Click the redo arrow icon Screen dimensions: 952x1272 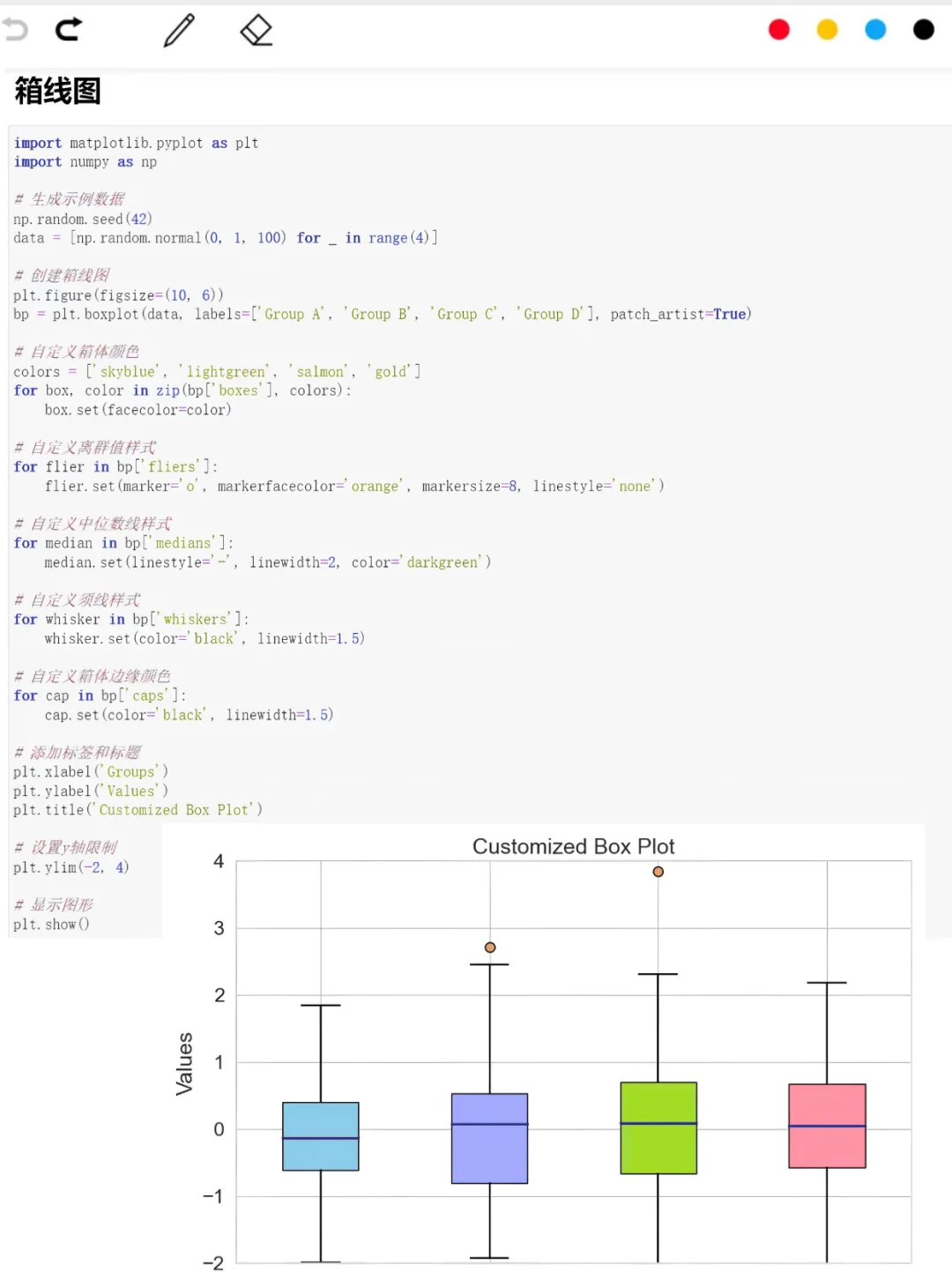point(69,30)
